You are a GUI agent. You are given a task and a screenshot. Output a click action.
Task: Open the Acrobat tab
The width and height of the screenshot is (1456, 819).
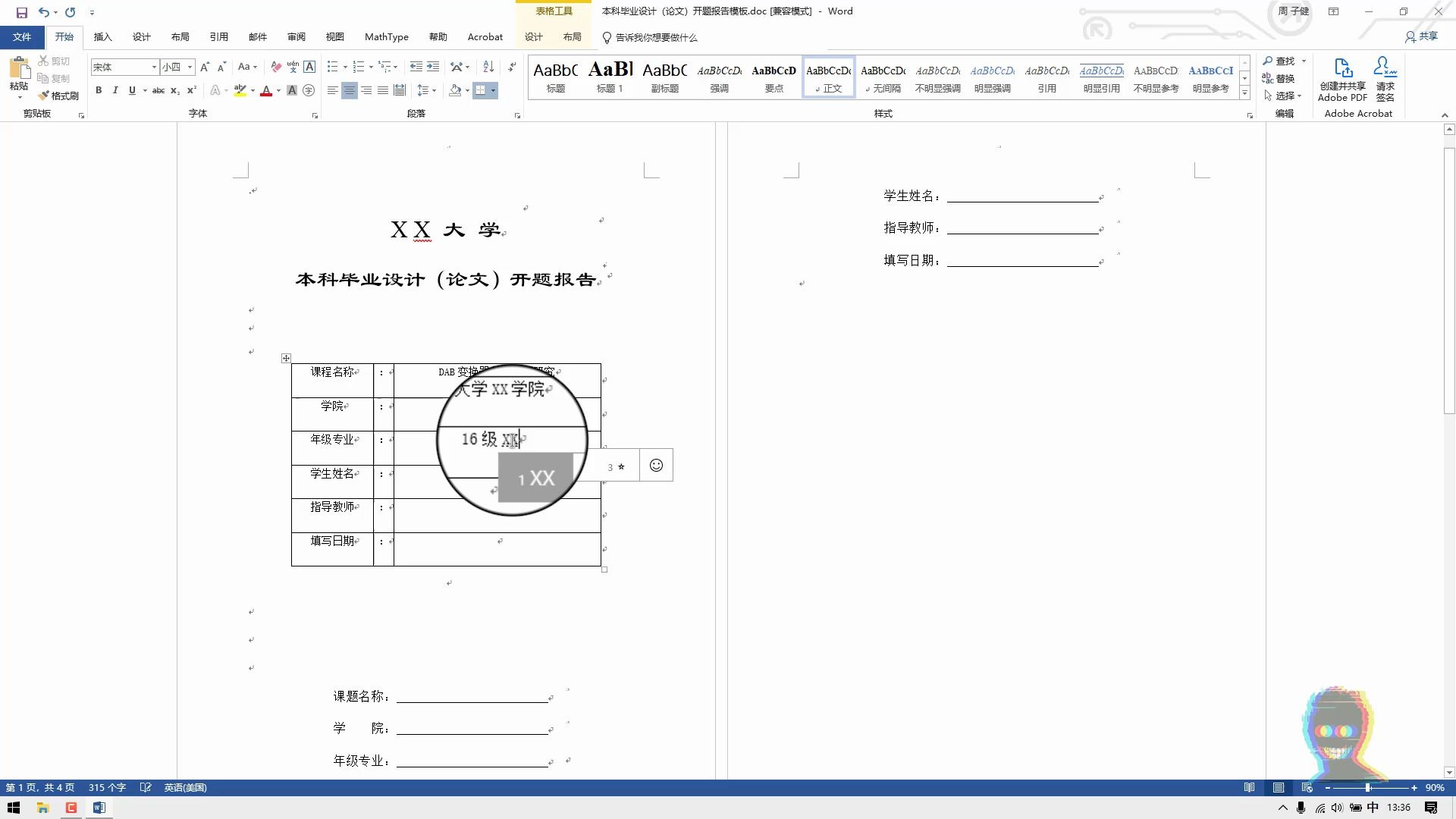click(485, 36)
